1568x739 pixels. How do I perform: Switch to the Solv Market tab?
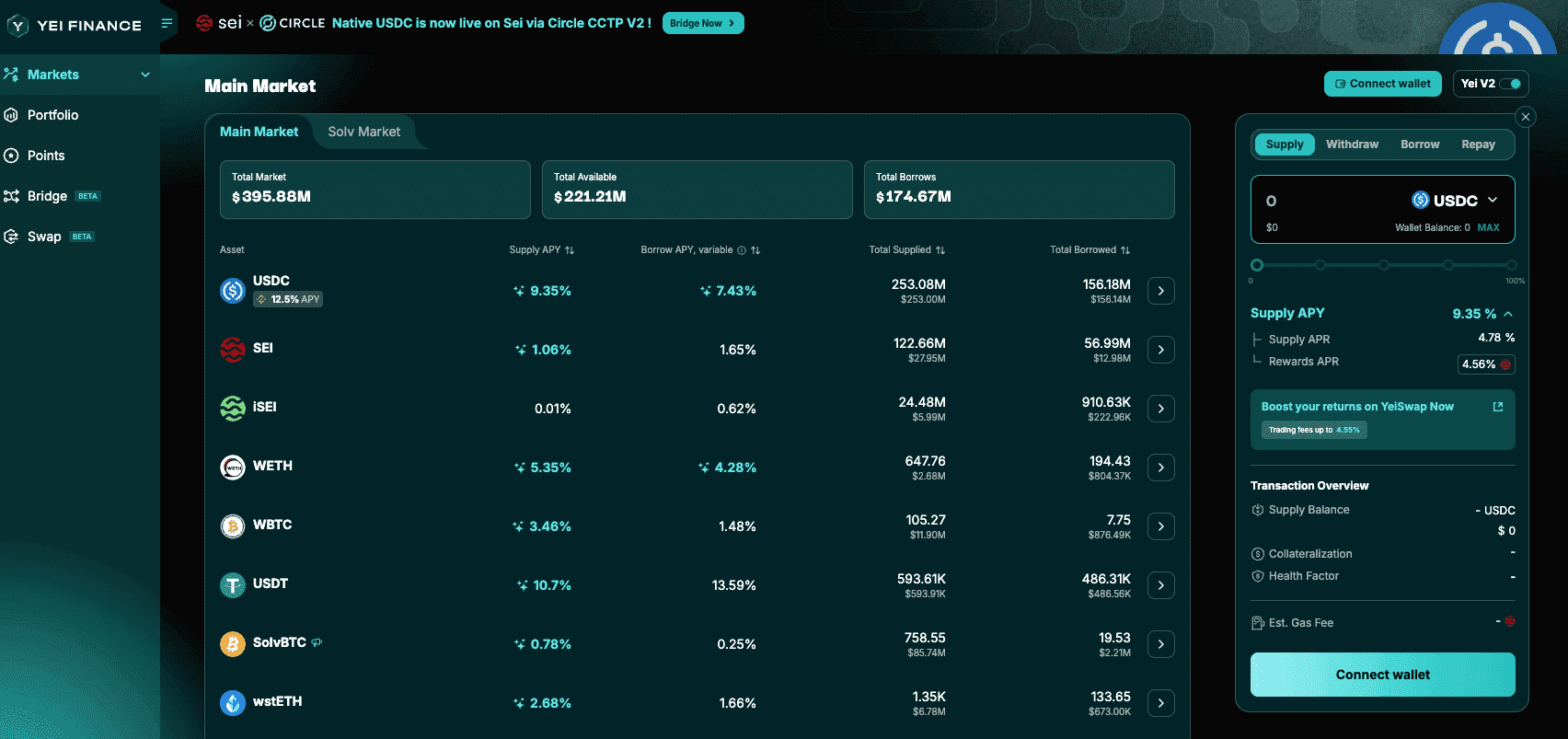click(x=363, y=132)
